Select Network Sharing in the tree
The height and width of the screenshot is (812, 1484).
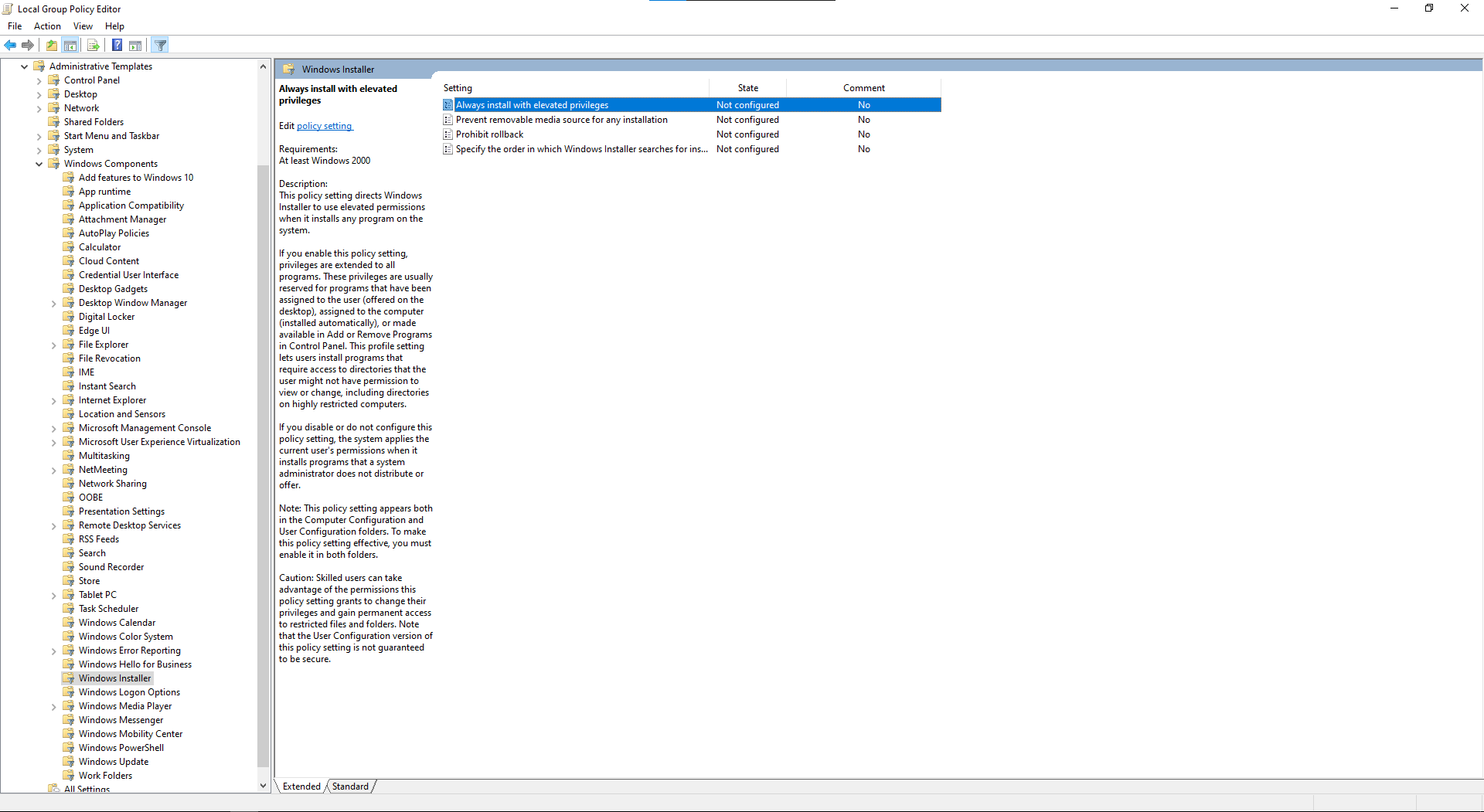112,484
